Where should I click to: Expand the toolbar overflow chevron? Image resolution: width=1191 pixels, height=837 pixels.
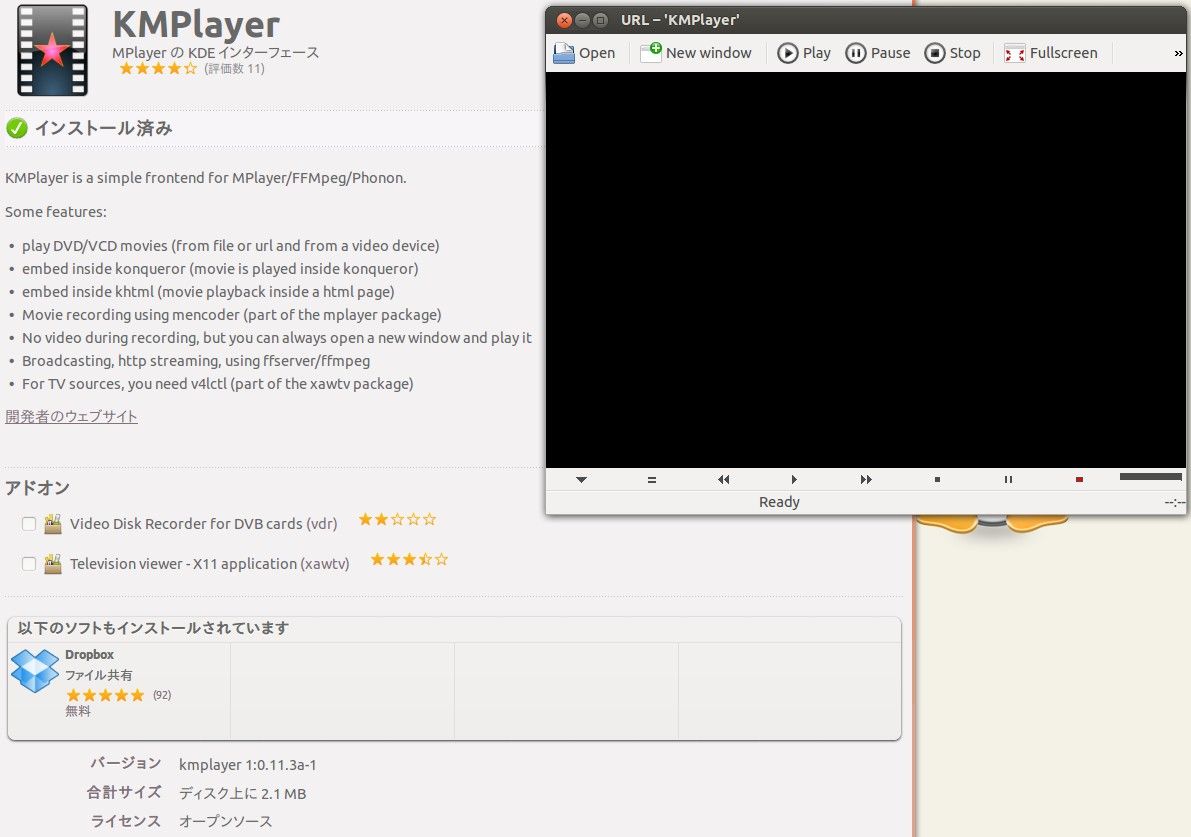(x=1178, y=53)
